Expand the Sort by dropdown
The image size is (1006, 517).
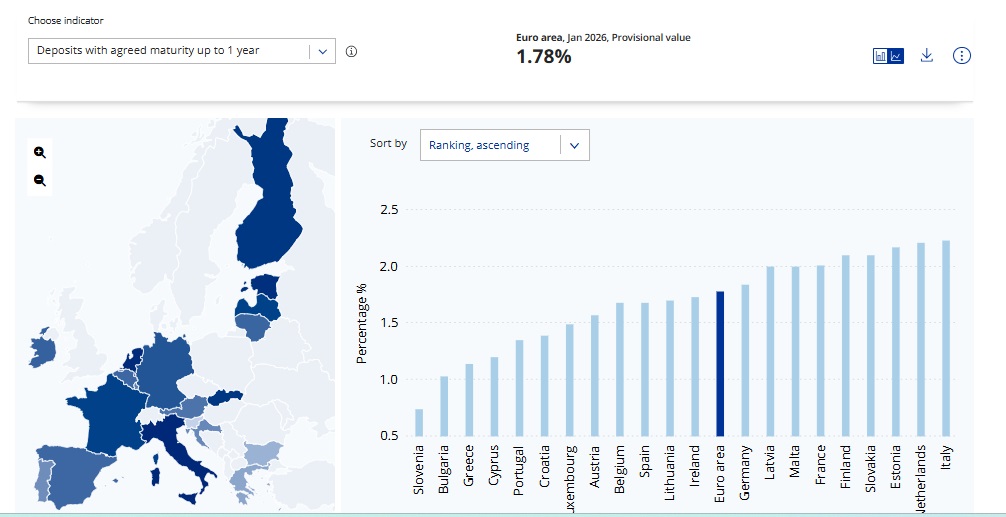coord(504,145)
